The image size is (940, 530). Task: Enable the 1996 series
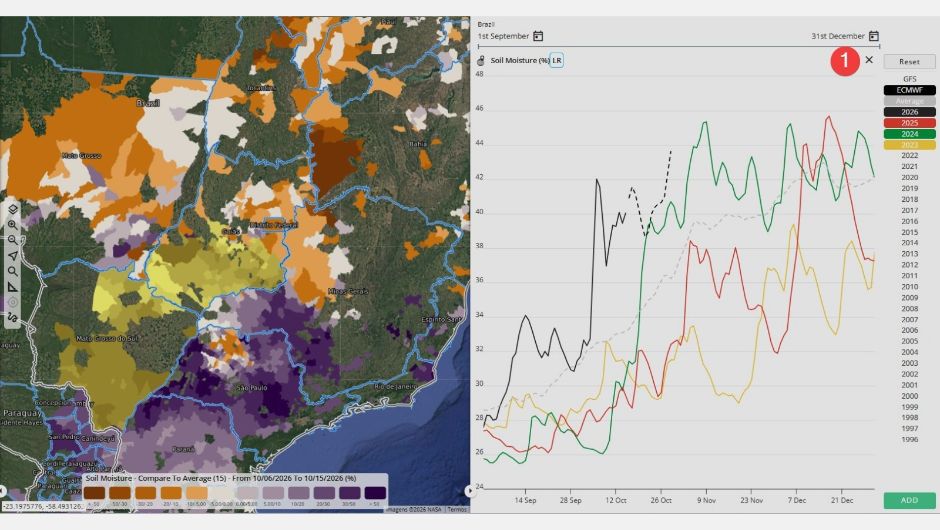(909, 439)
